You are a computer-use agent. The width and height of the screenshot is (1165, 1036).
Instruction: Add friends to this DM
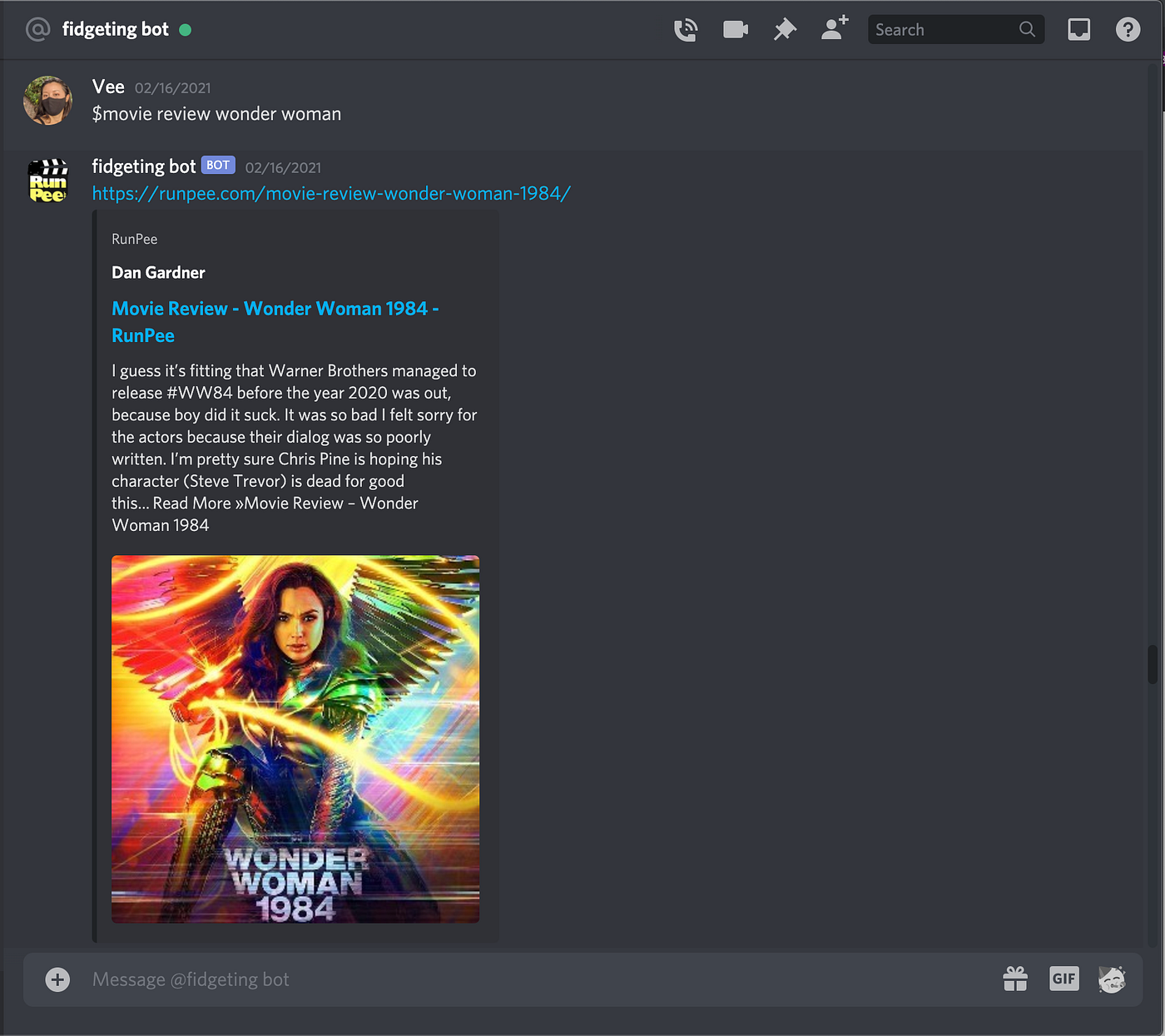[833, 29]
